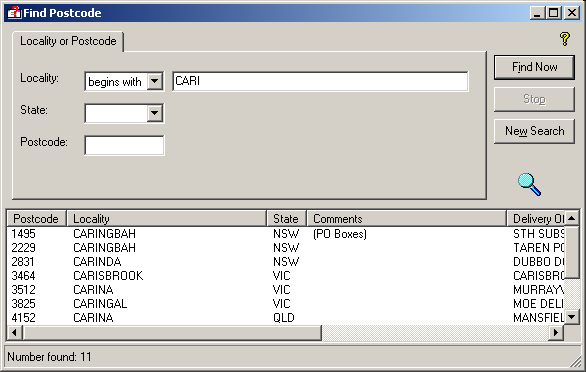The height and width of the screenshot is (372, 586).
Task: Minimize the Find Postcode window
Action: click(x=537, y=13)
